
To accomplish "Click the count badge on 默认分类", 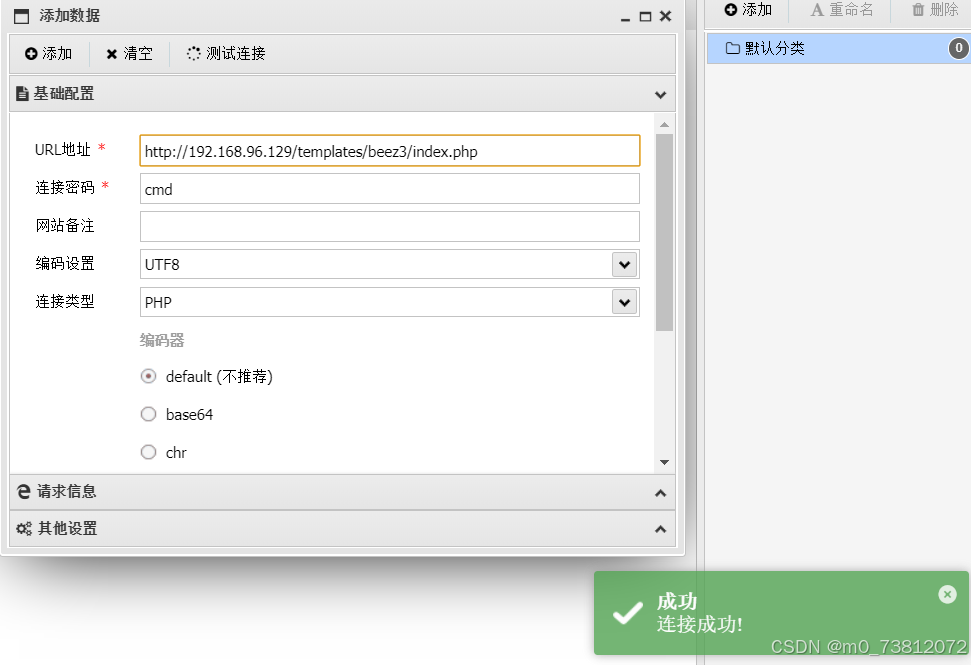I will pyautogui.click(x=959, y=48).
